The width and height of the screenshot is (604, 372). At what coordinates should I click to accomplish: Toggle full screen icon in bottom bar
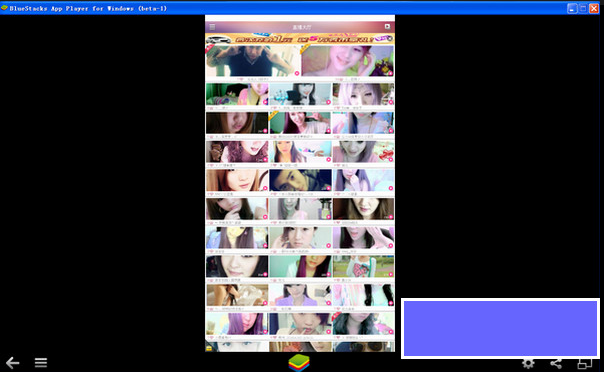click(585, 363)
